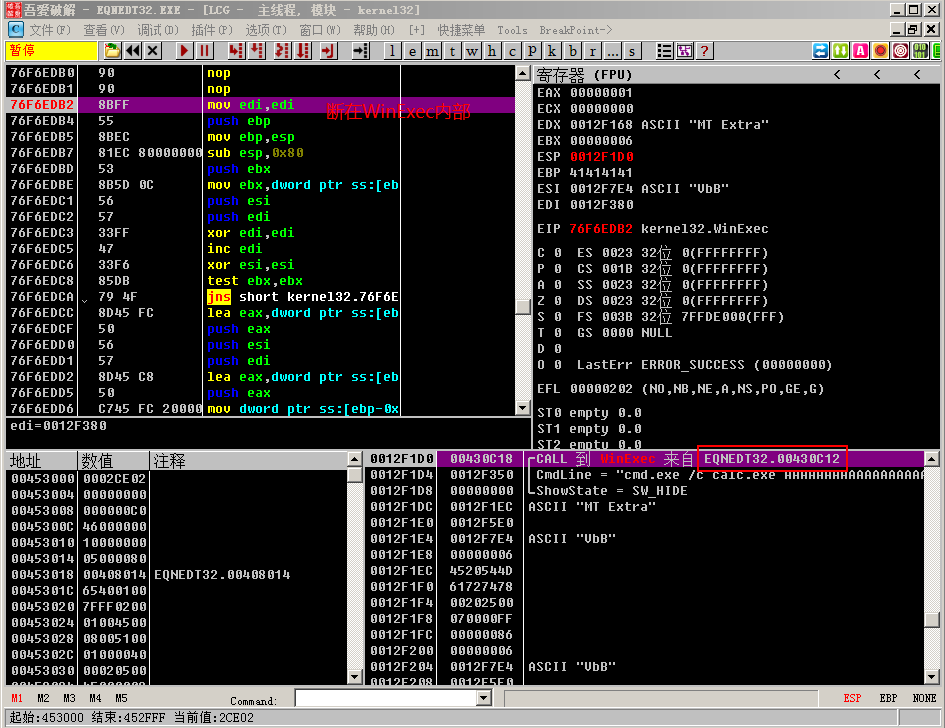Switch to memory dump tab M5
This screenshot has width=945, height=728.
121,698
